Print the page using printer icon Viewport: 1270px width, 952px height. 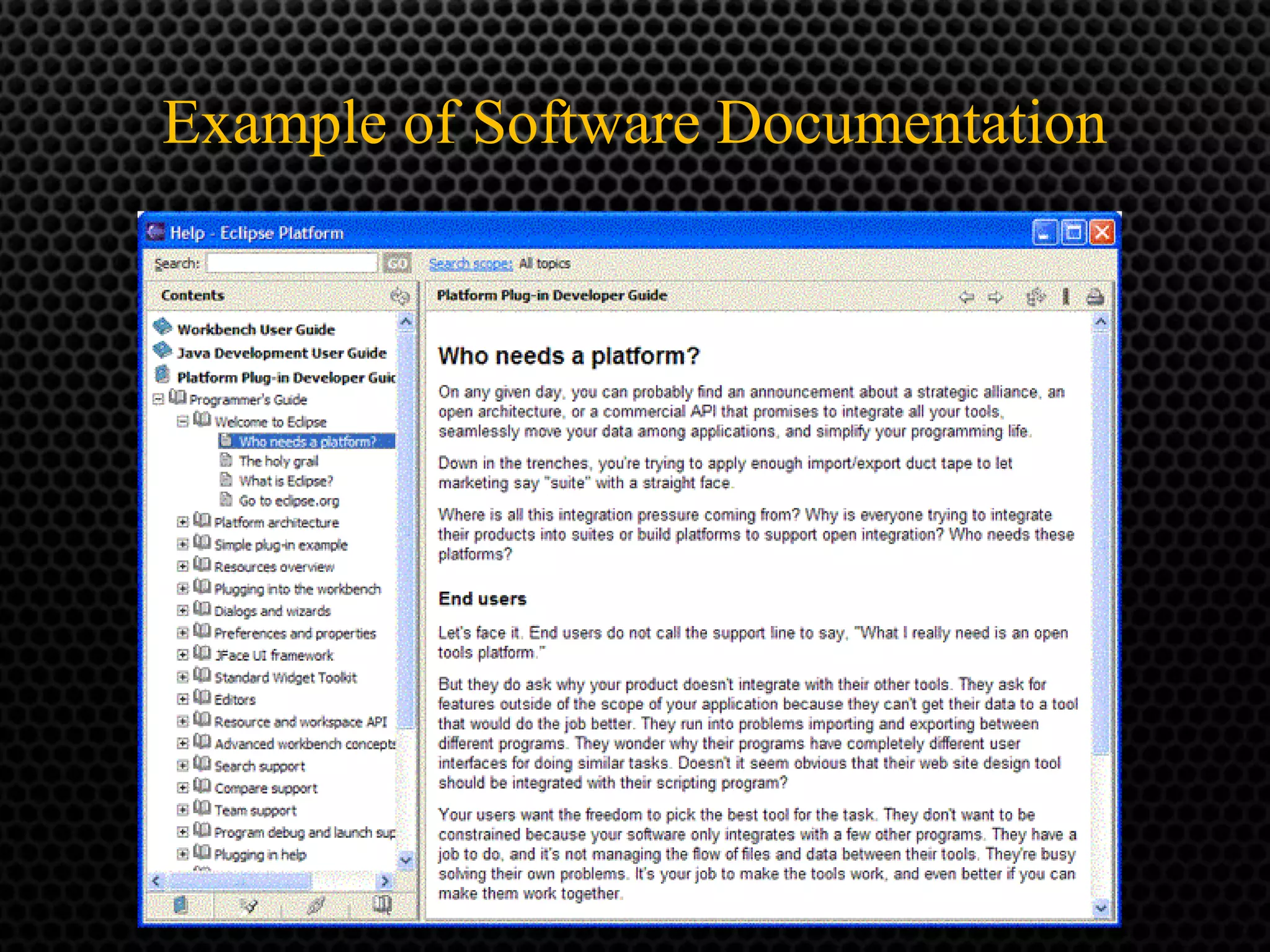(x=1095, y=297)
